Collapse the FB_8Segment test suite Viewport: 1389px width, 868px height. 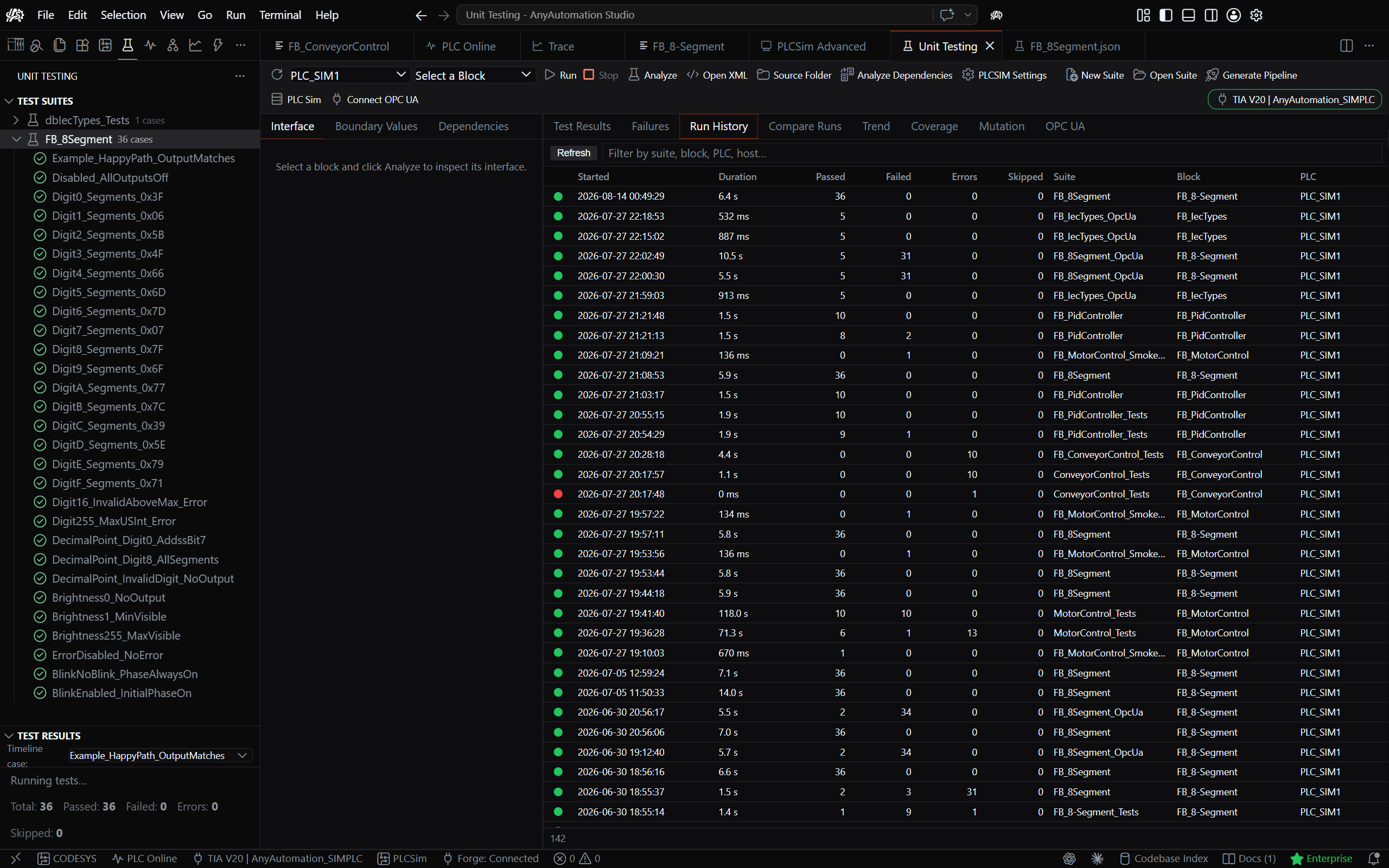click(17, 139)
